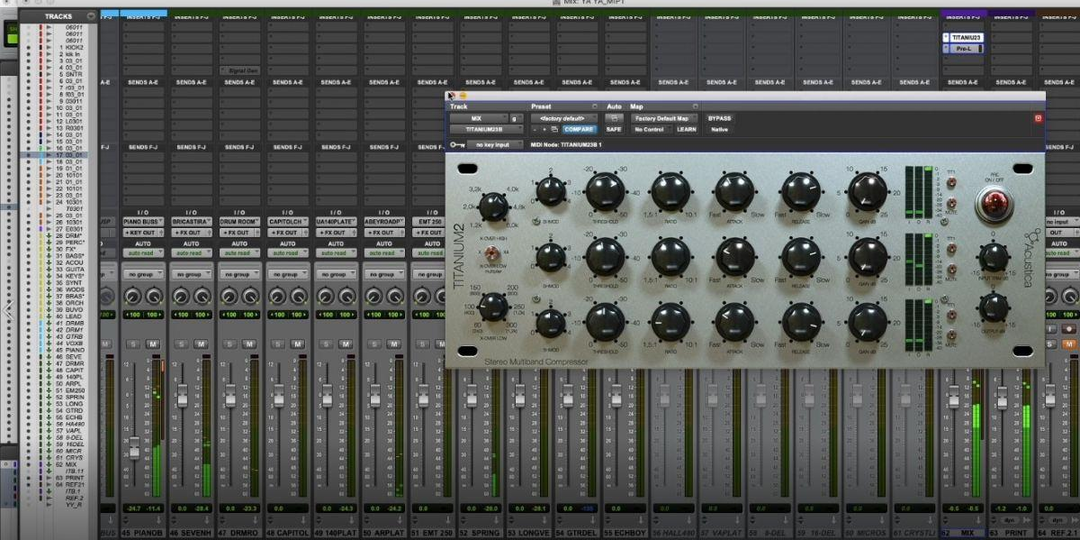The height and width of the screenshot is (540, 1080).
Task: Click the bottom band ATTACK knob
Action: [735, 322]
